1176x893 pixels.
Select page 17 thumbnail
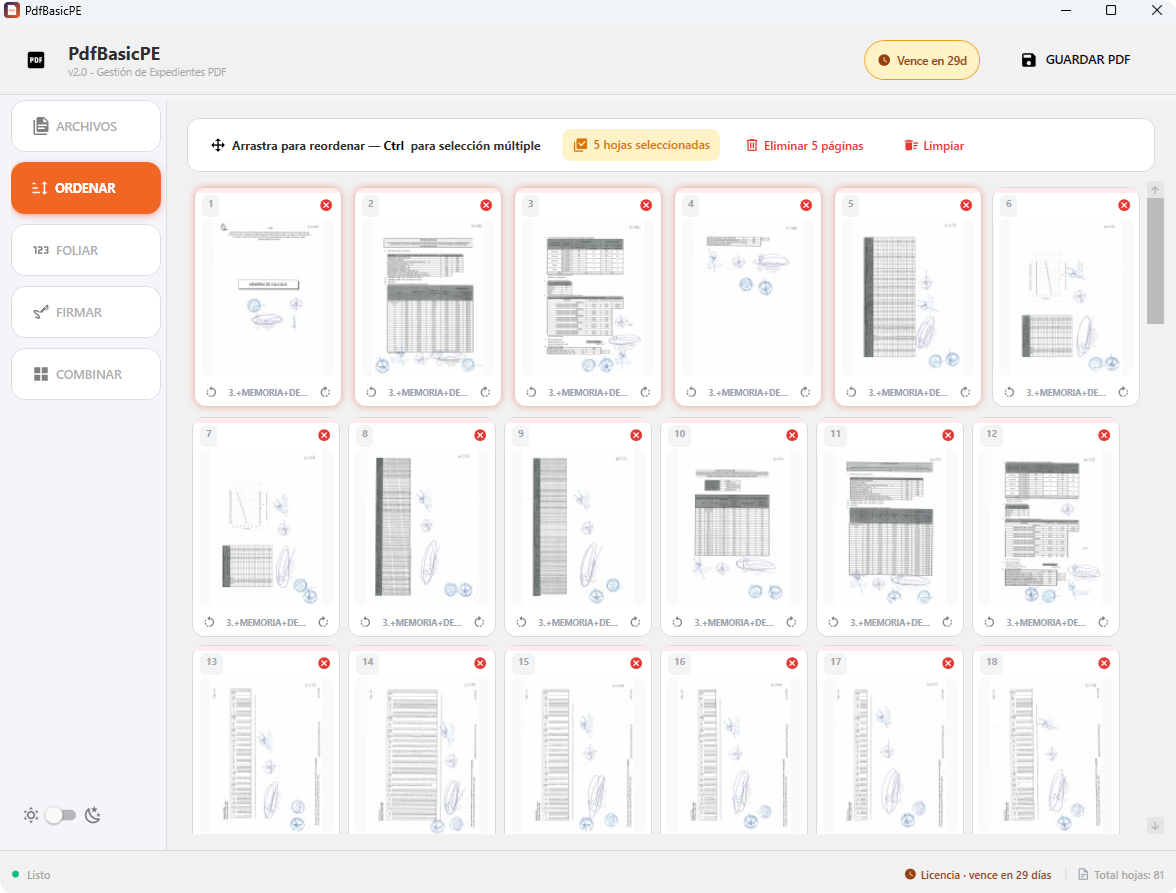click(890, 742)
